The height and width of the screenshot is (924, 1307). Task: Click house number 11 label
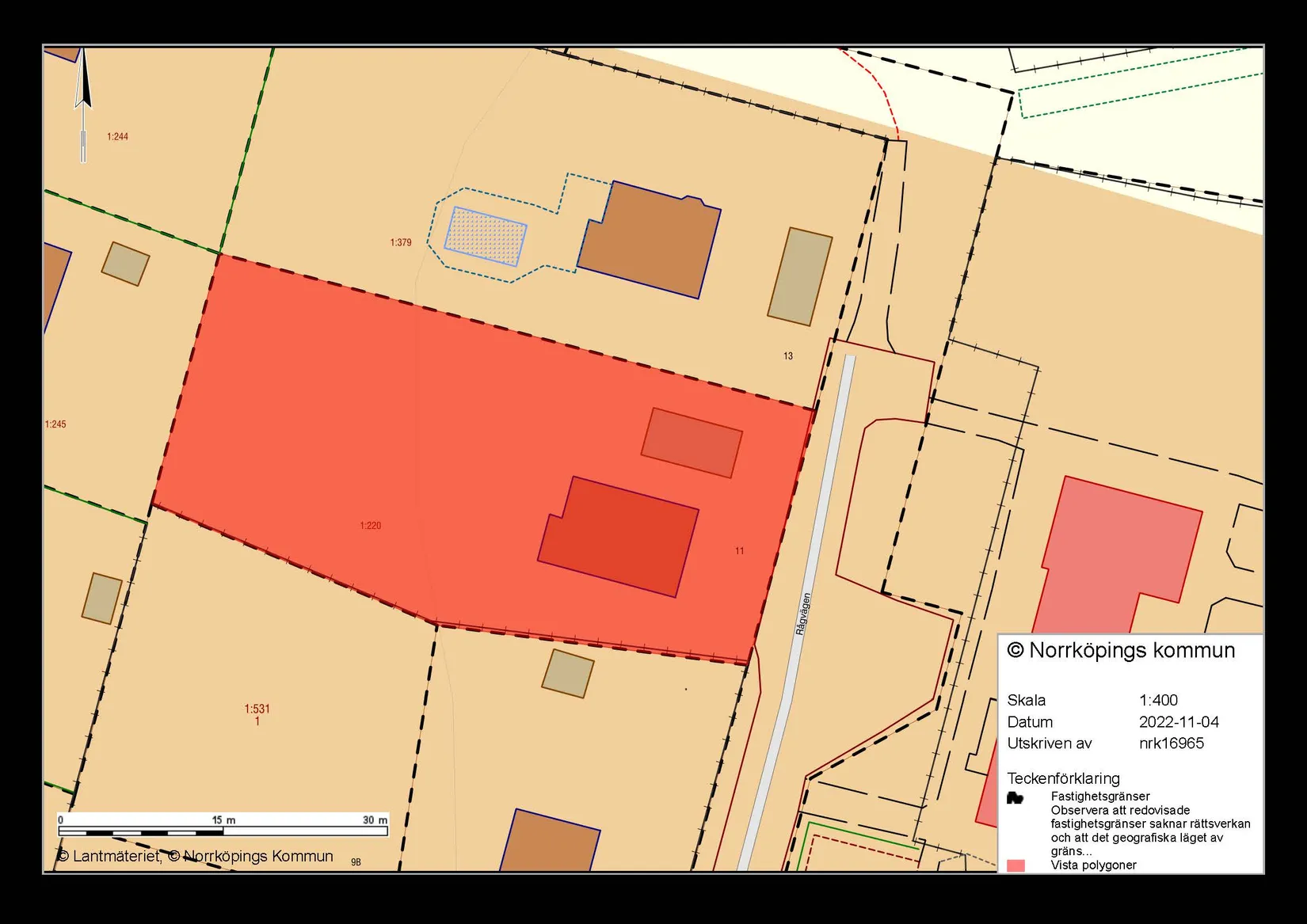[739, 551]
